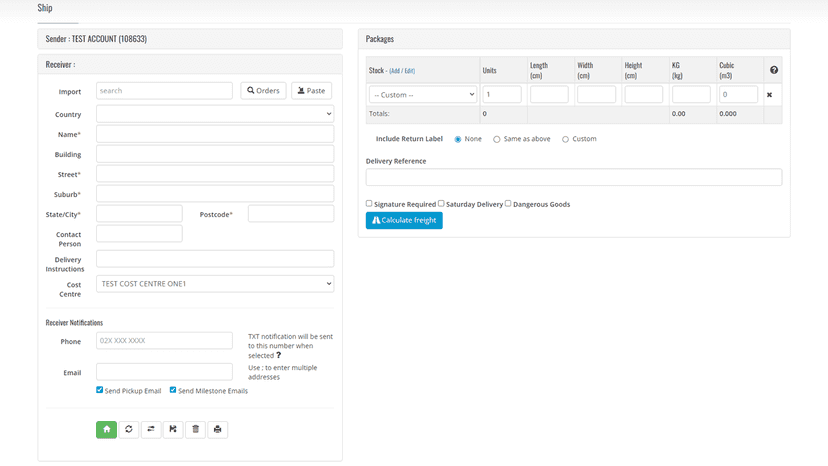Click the Receiver Notifications heading

[x=74, y=322]
